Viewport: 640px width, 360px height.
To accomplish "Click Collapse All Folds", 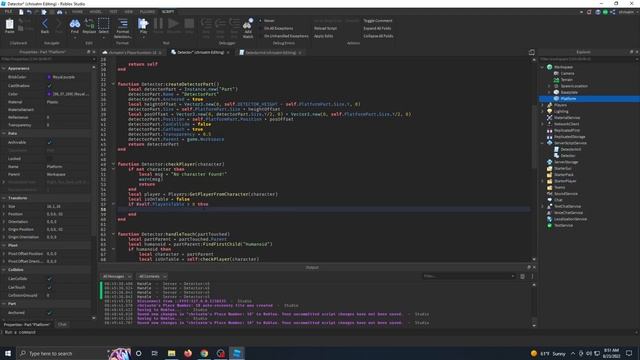I will coord(378,36).
